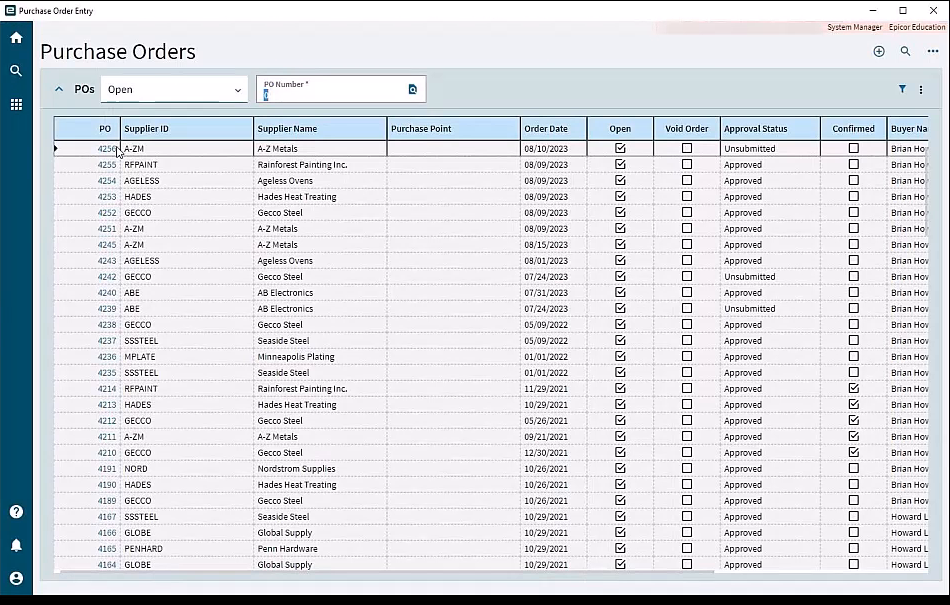Toggle Void Order checkbox for PO 4255
This screenshot has height=605, width=950.
[x=686, y=164]
